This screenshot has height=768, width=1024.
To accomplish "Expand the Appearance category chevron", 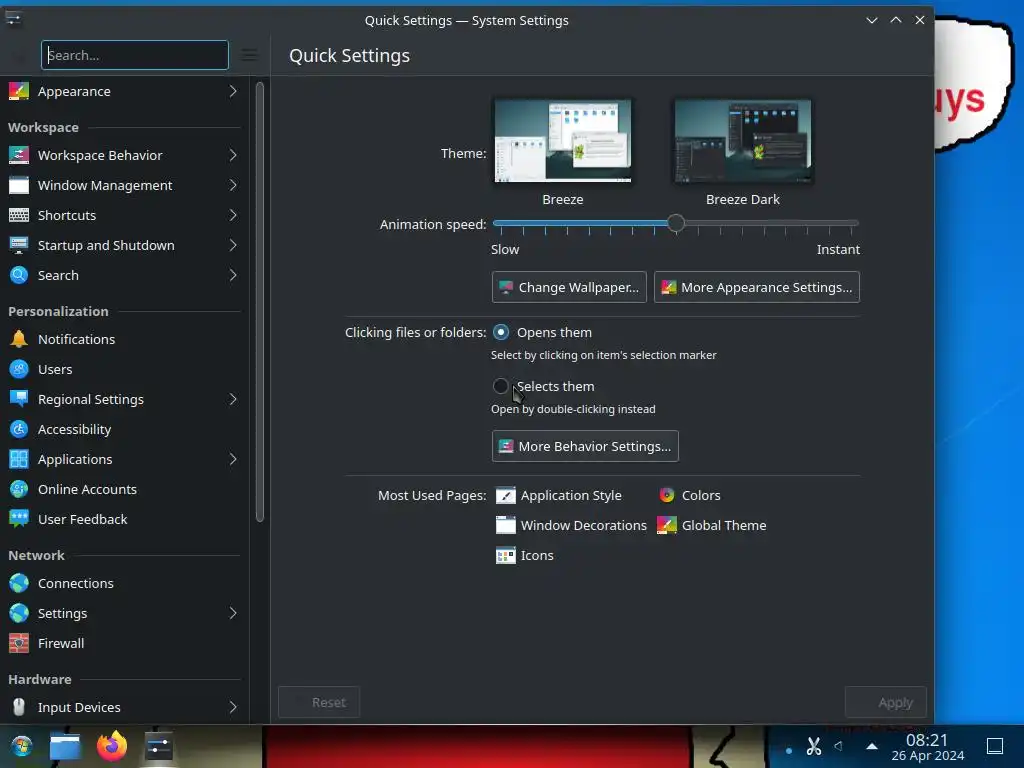I will click(x=232, y=91).
